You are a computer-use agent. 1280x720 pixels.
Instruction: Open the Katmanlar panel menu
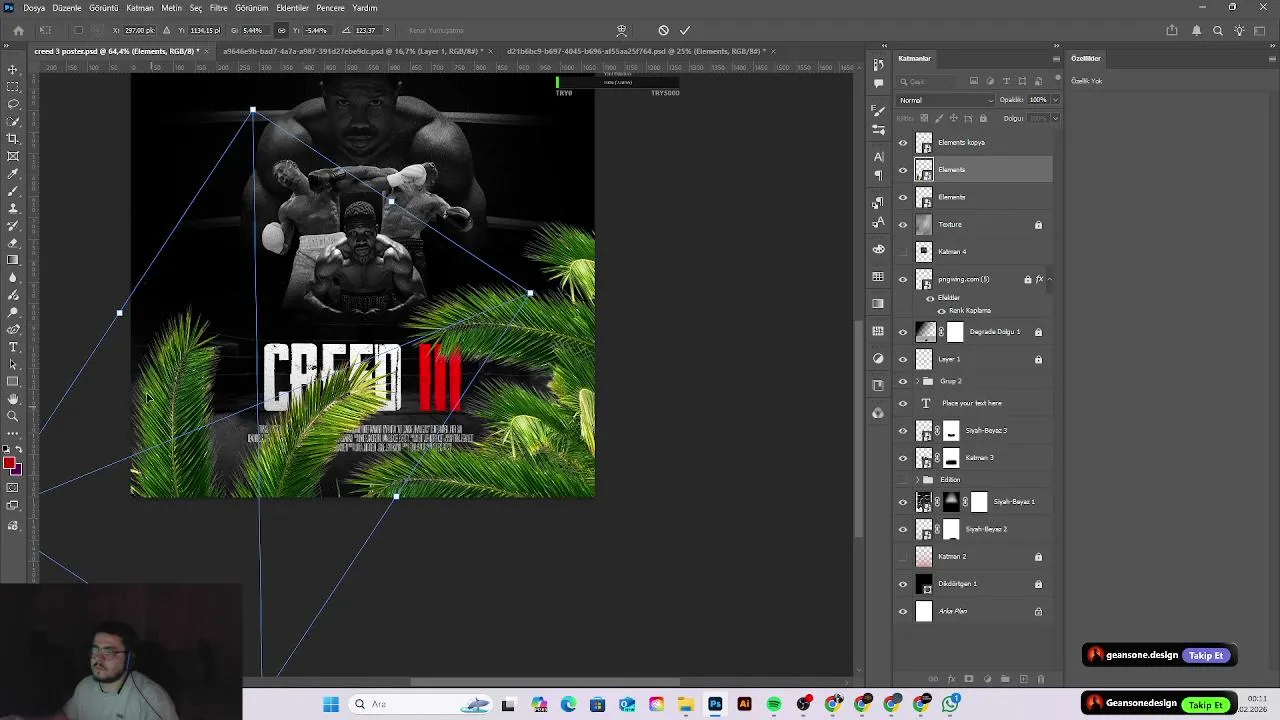point(1056,59)
